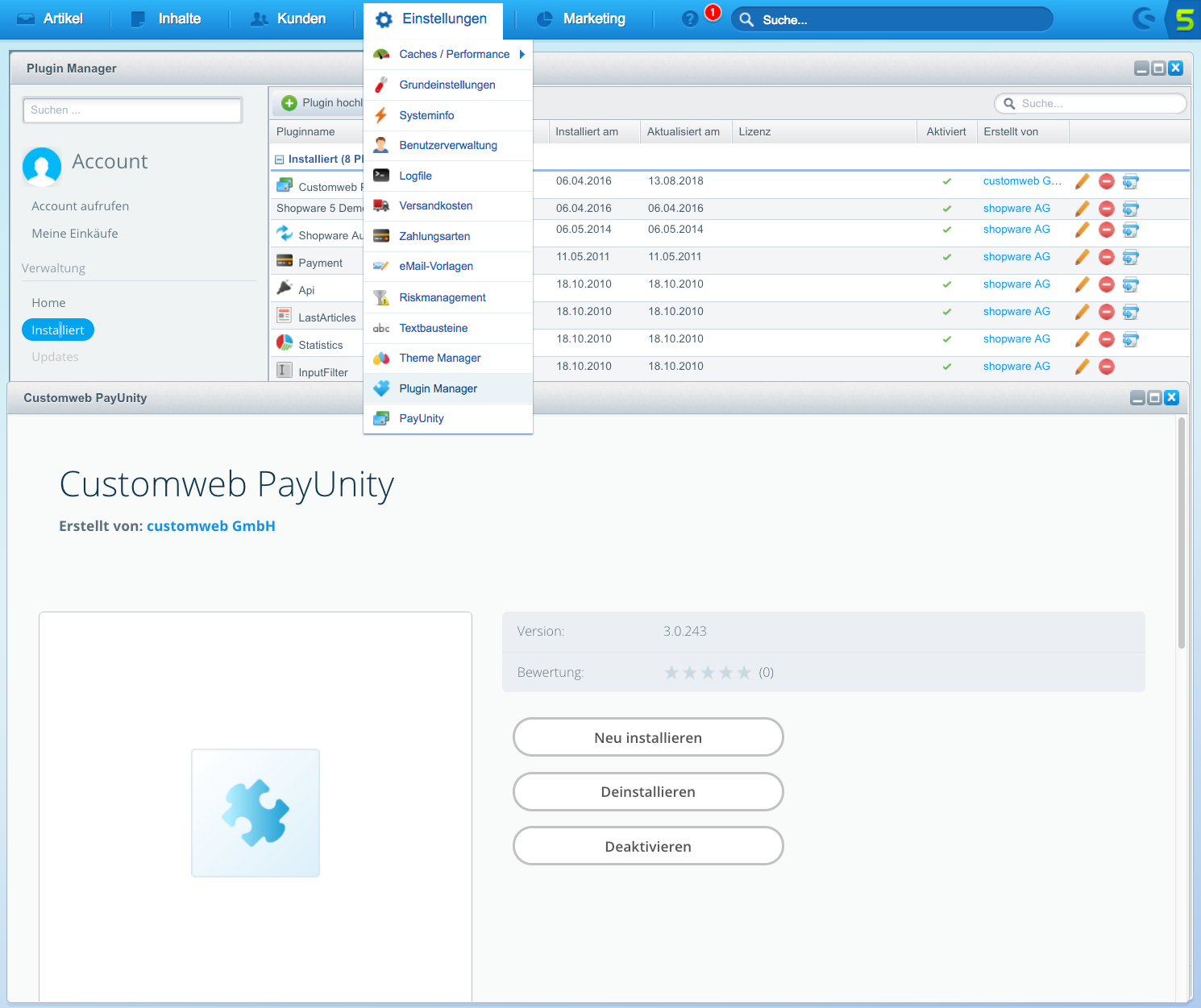Click the global Suche field in top bar
Image resolution: width=1201 pixels, height=1008 pixels.
(x=891, y=19)
